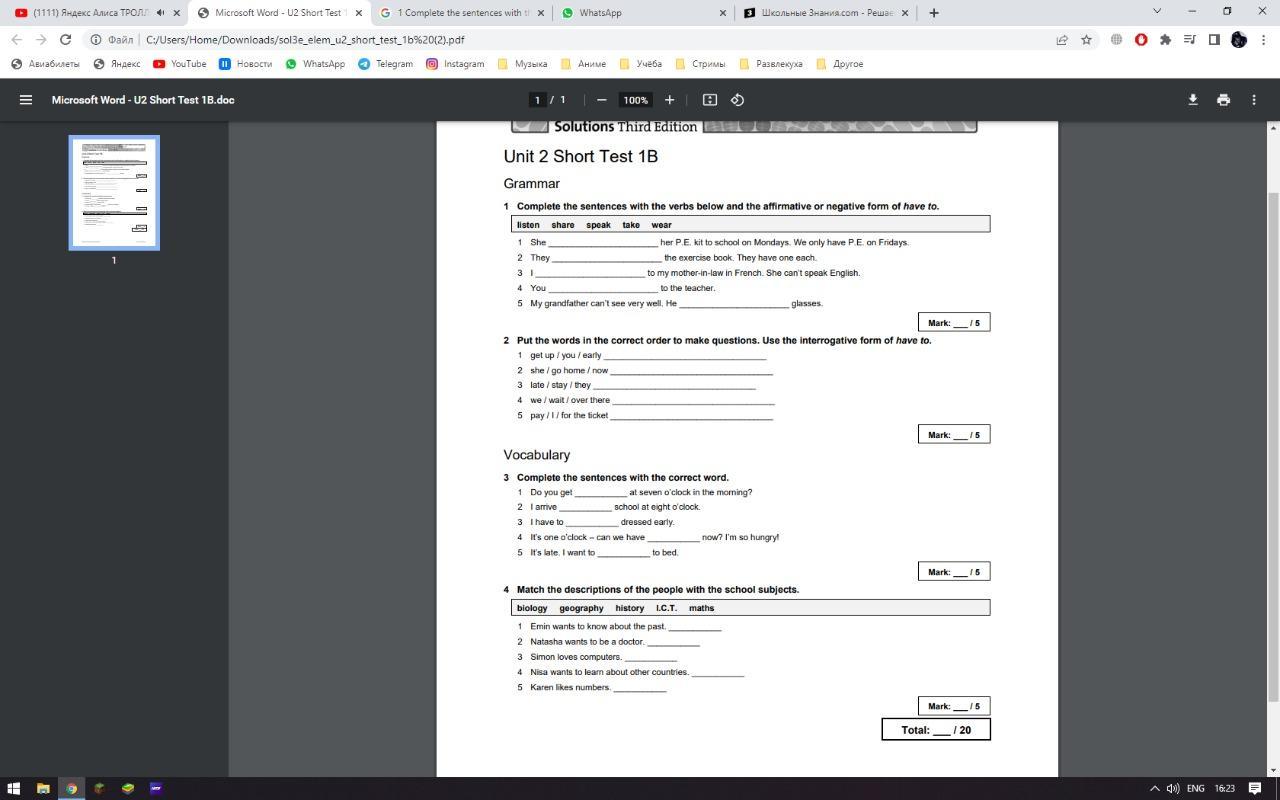1280x800 pixels.
Task: Click the 100% zoom level field
Action: 635,100
